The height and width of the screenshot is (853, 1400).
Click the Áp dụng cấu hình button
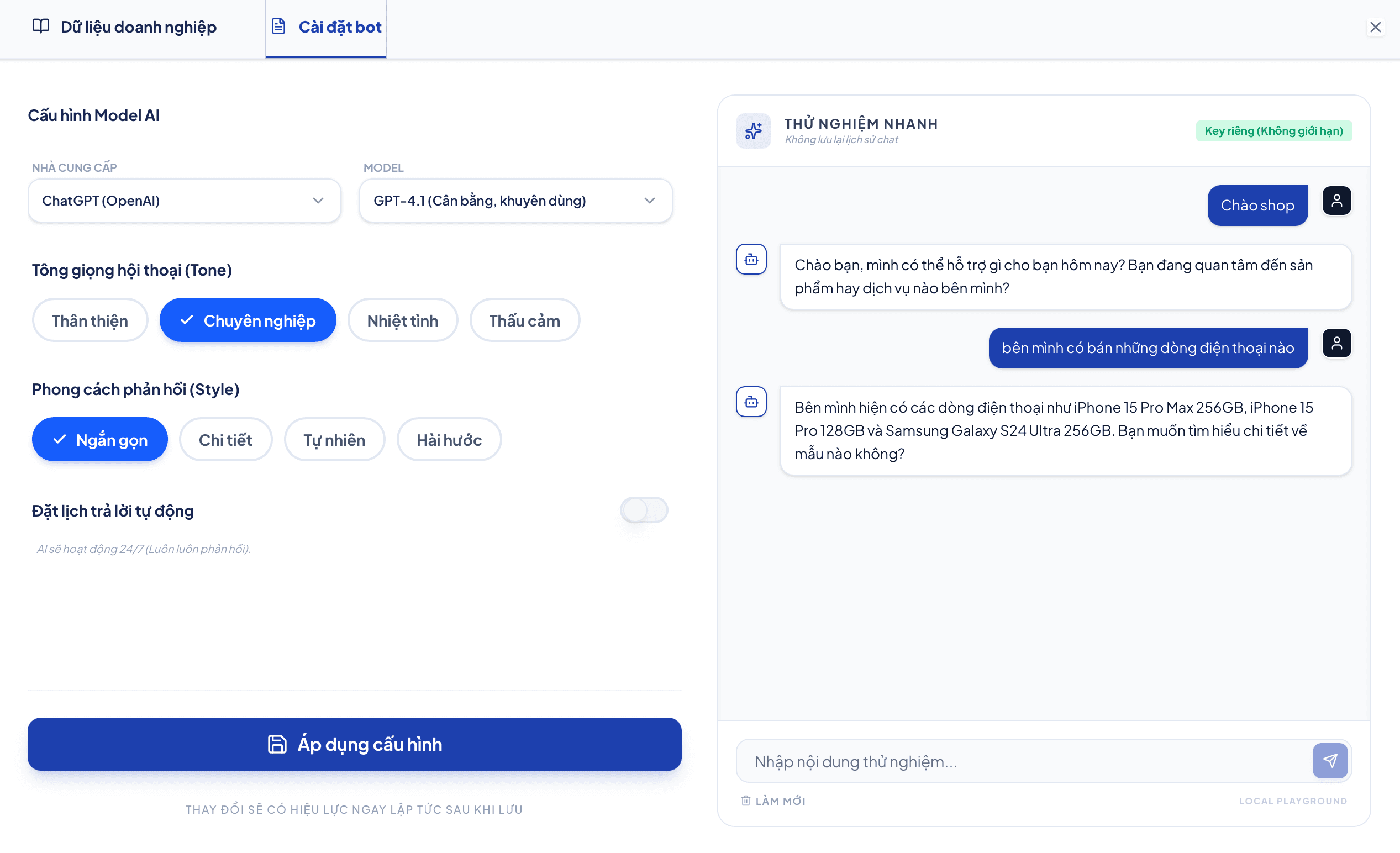click(355, 744)
